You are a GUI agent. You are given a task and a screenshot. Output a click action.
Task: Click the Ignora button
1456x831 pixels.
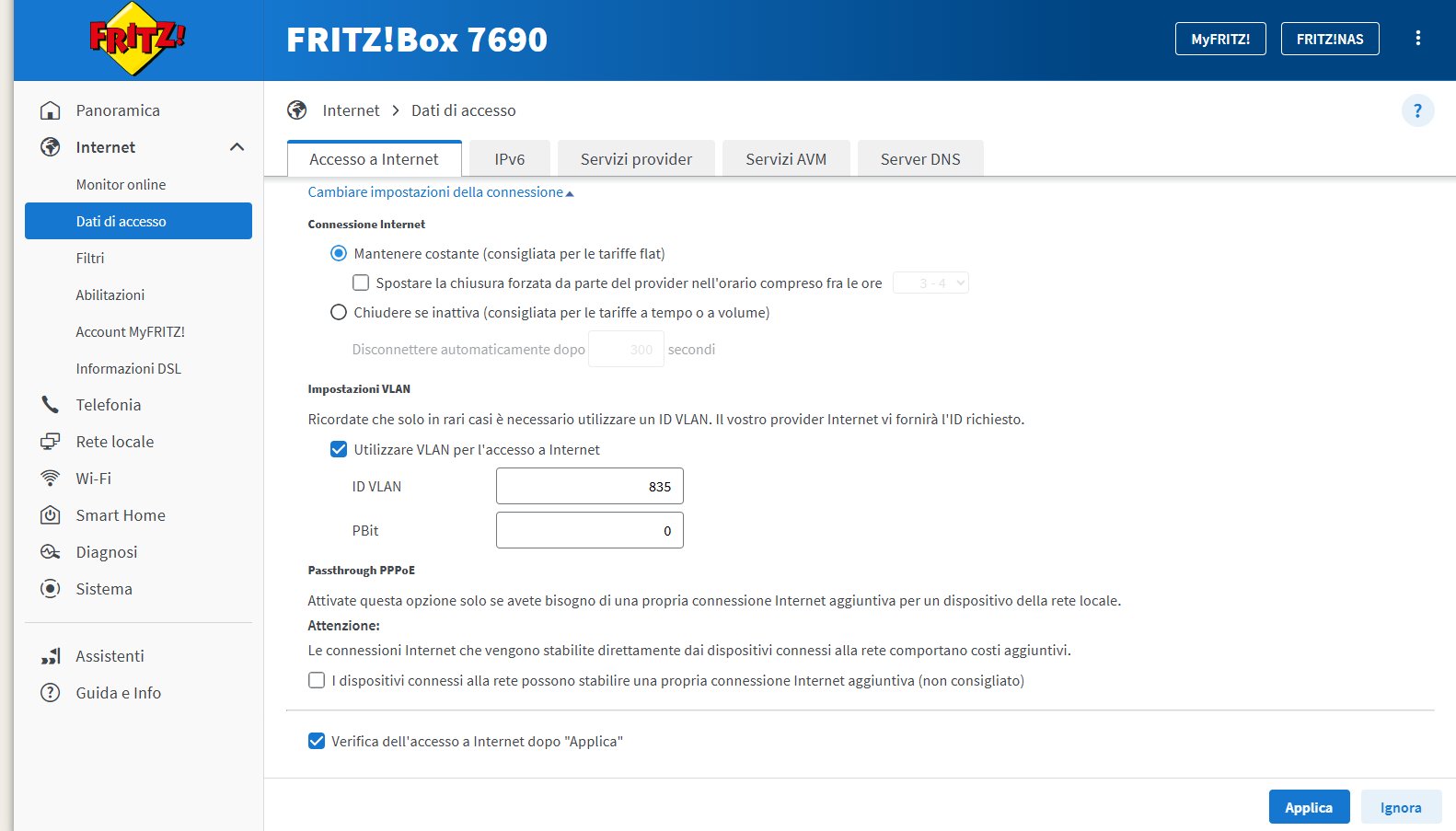point(1401,807)
